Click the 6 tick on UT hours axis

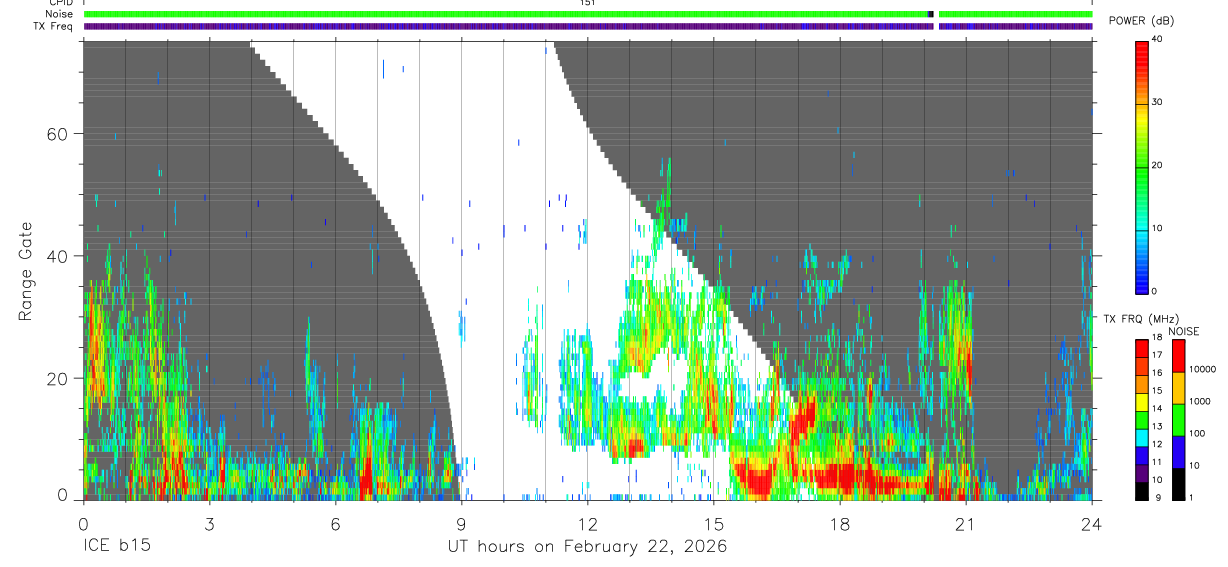click(335, 524)
